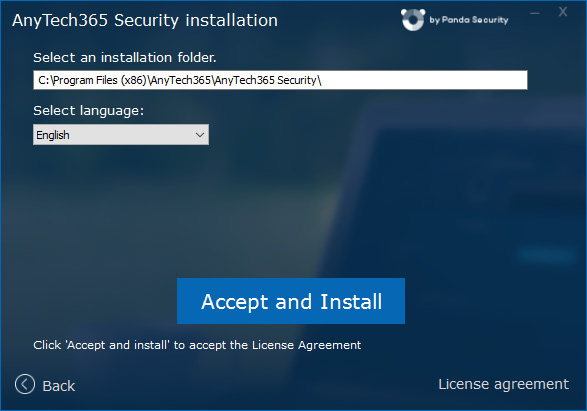
Task: Click the 'Select an installation folder.' label
Action: 125,58
